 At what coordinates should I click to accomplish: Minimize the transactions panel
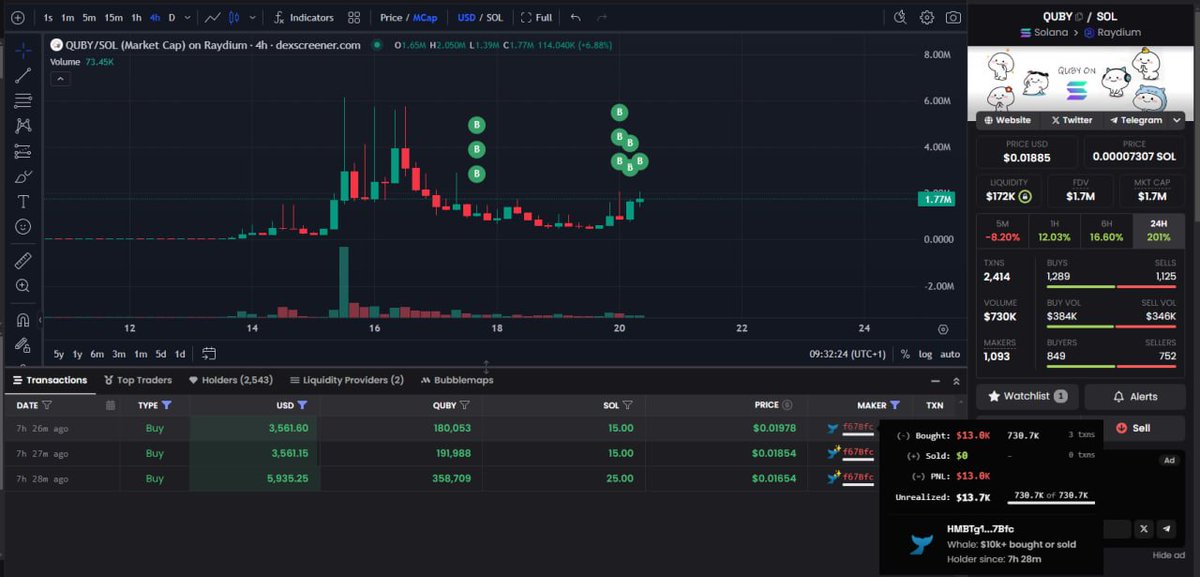point(935,381)
